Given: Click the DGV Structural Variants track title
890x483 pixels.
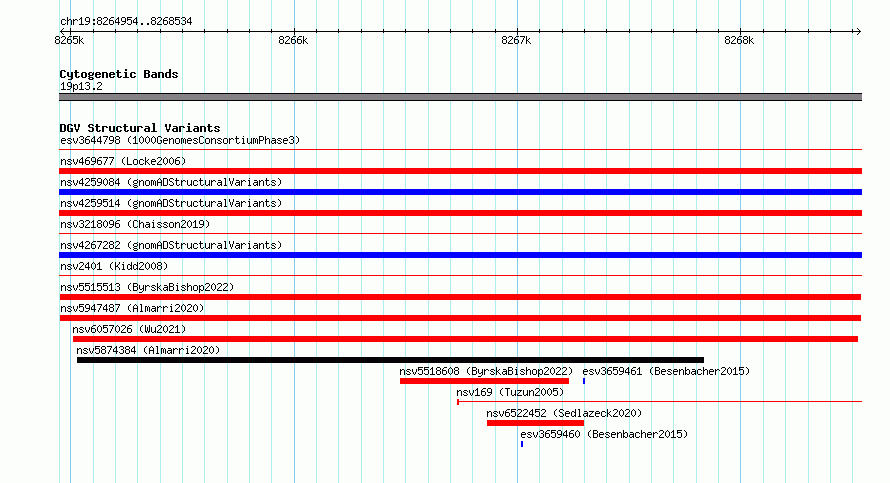Looking at the screenshot, I should (x=140, y=128).
